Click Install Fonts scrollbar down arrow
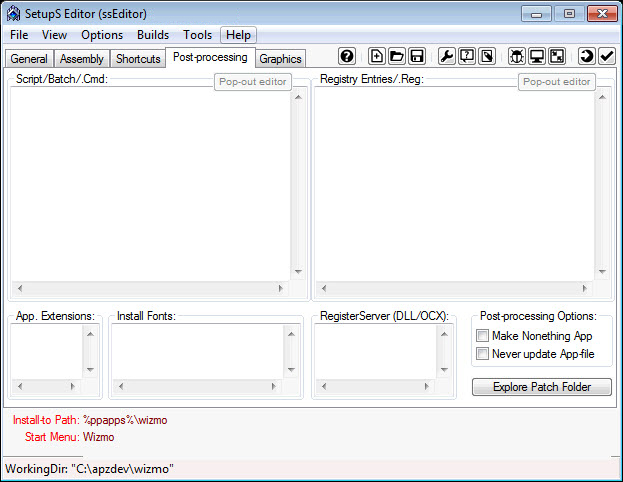 click(x=291, y=370)
